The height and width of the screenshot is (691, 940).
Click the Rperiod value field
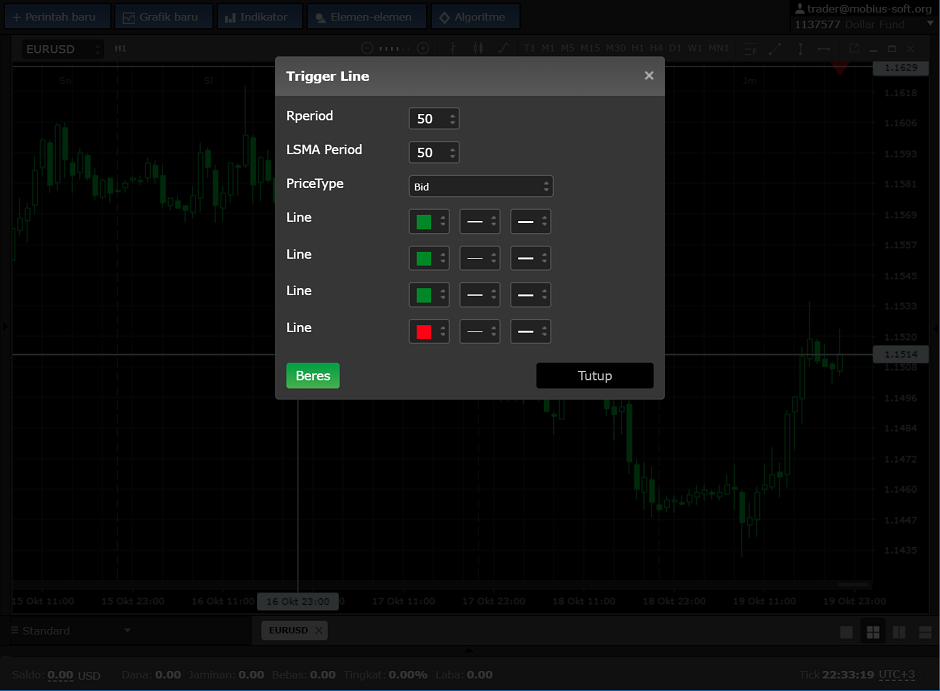(x=434, y=119)
